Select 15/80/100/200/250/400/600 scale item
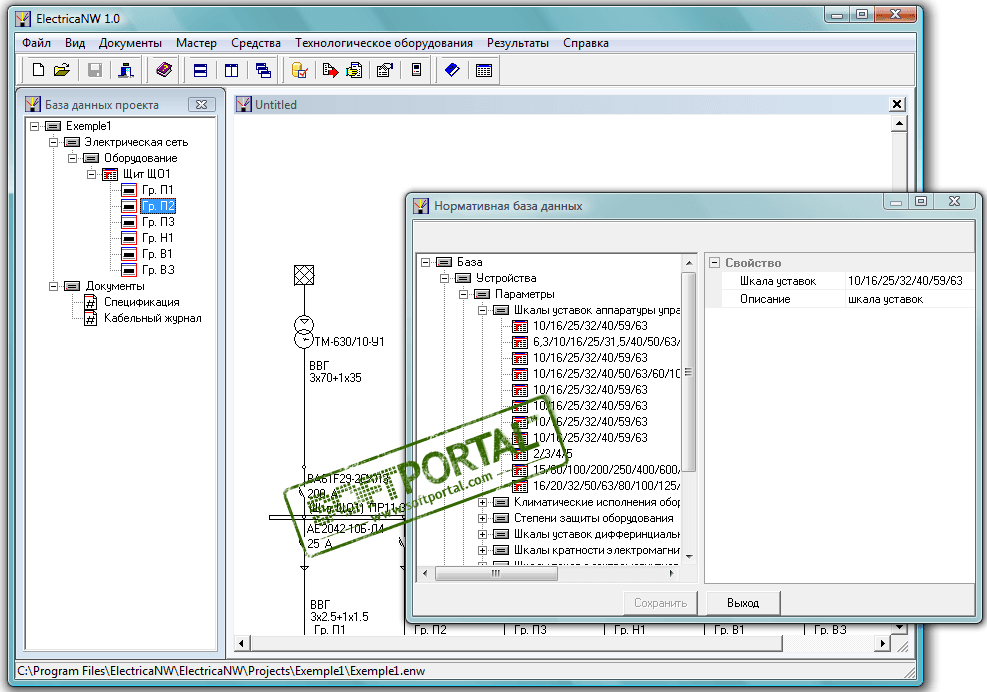This screenshot has width=987, height=692. pos(606,470)
